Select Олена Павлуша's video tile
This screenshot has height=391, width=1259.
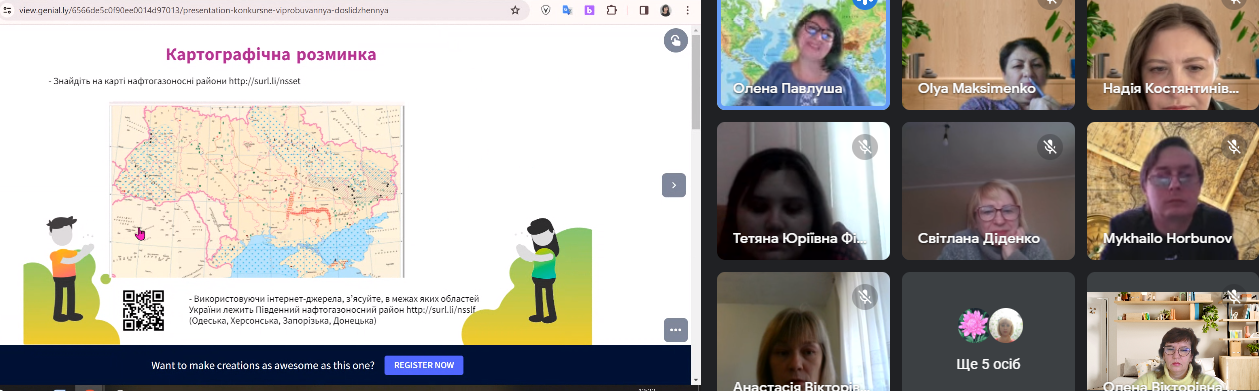point(803,54)
